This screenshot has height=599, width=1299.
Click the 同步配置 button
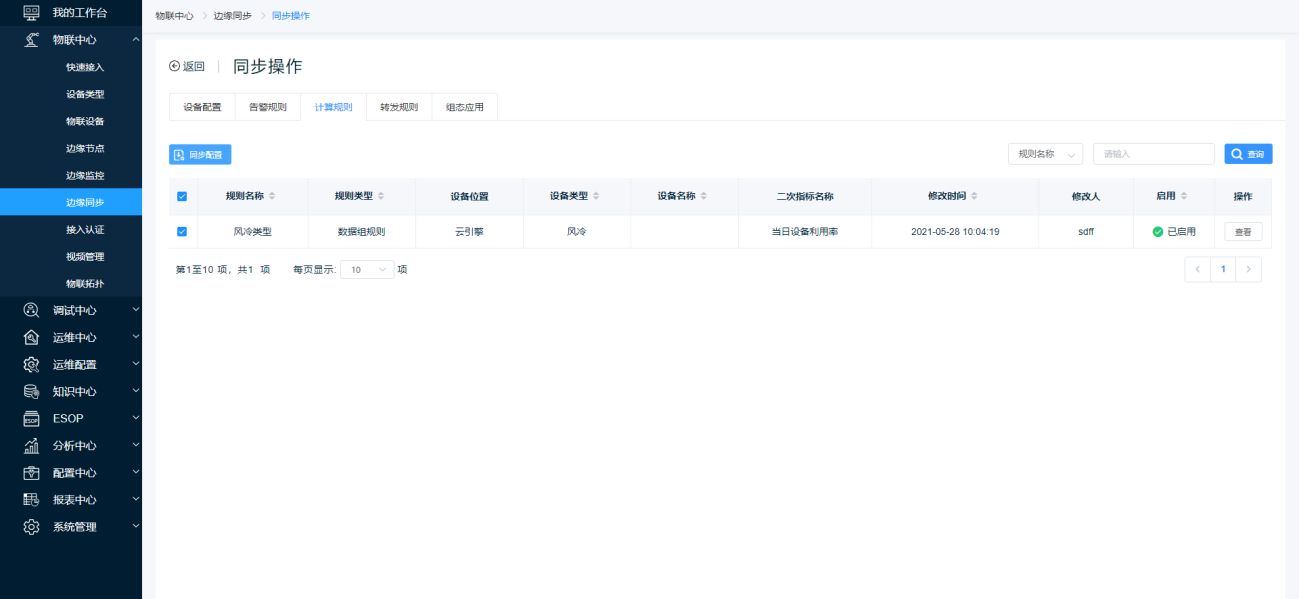coord(200,154)
